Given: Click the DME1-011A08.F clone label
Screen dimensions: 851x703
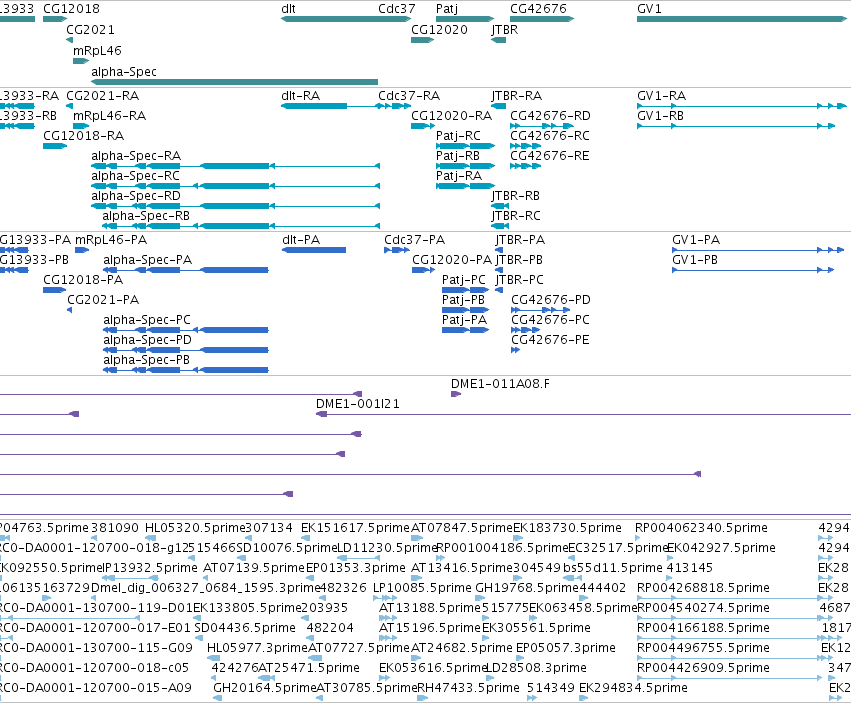Looking at the screenshot, I should pyautogui.click(x=500, y=384).
